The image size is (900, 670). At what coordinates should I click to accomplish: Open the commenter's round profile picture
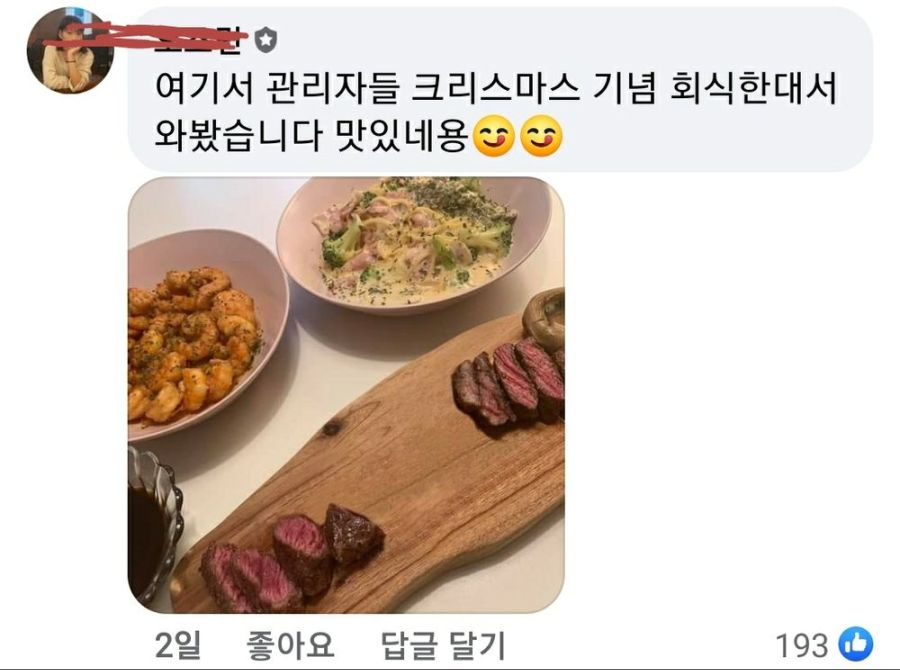[x=69, y=51]
